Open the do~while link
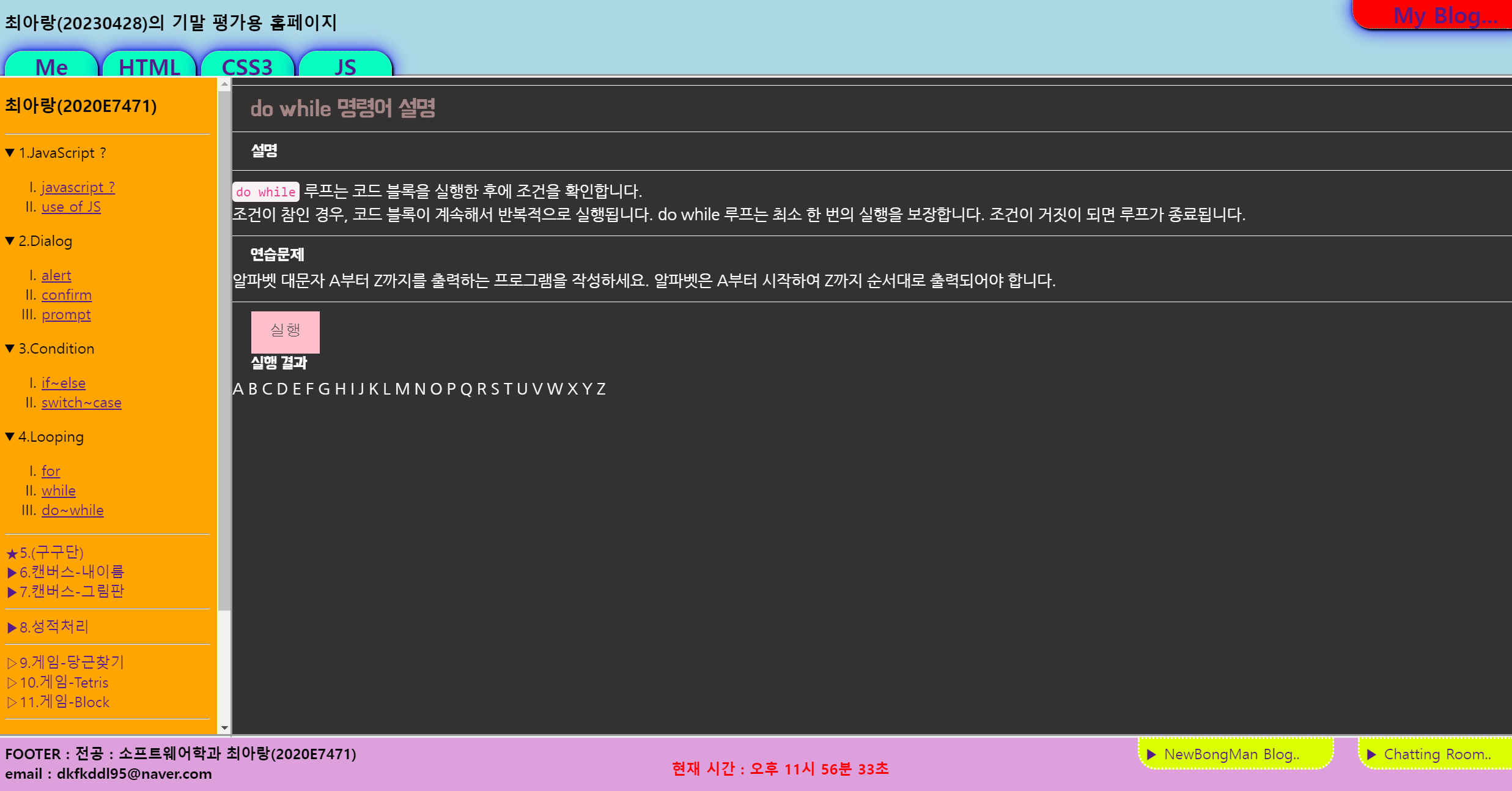This screenshot has height=791, width=1512. coord(72,510)
